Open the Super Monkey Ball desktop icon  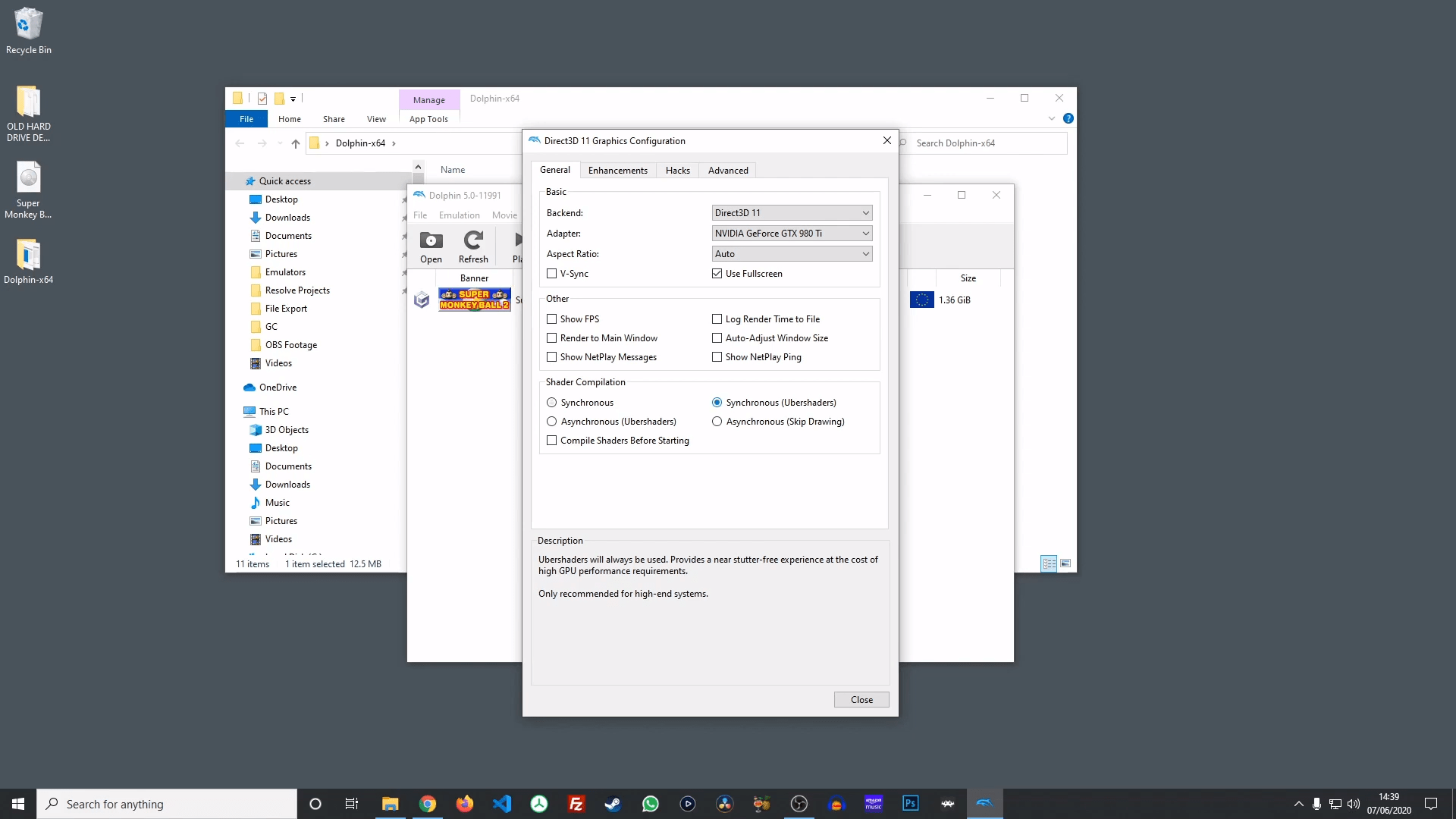pos(28,190)
